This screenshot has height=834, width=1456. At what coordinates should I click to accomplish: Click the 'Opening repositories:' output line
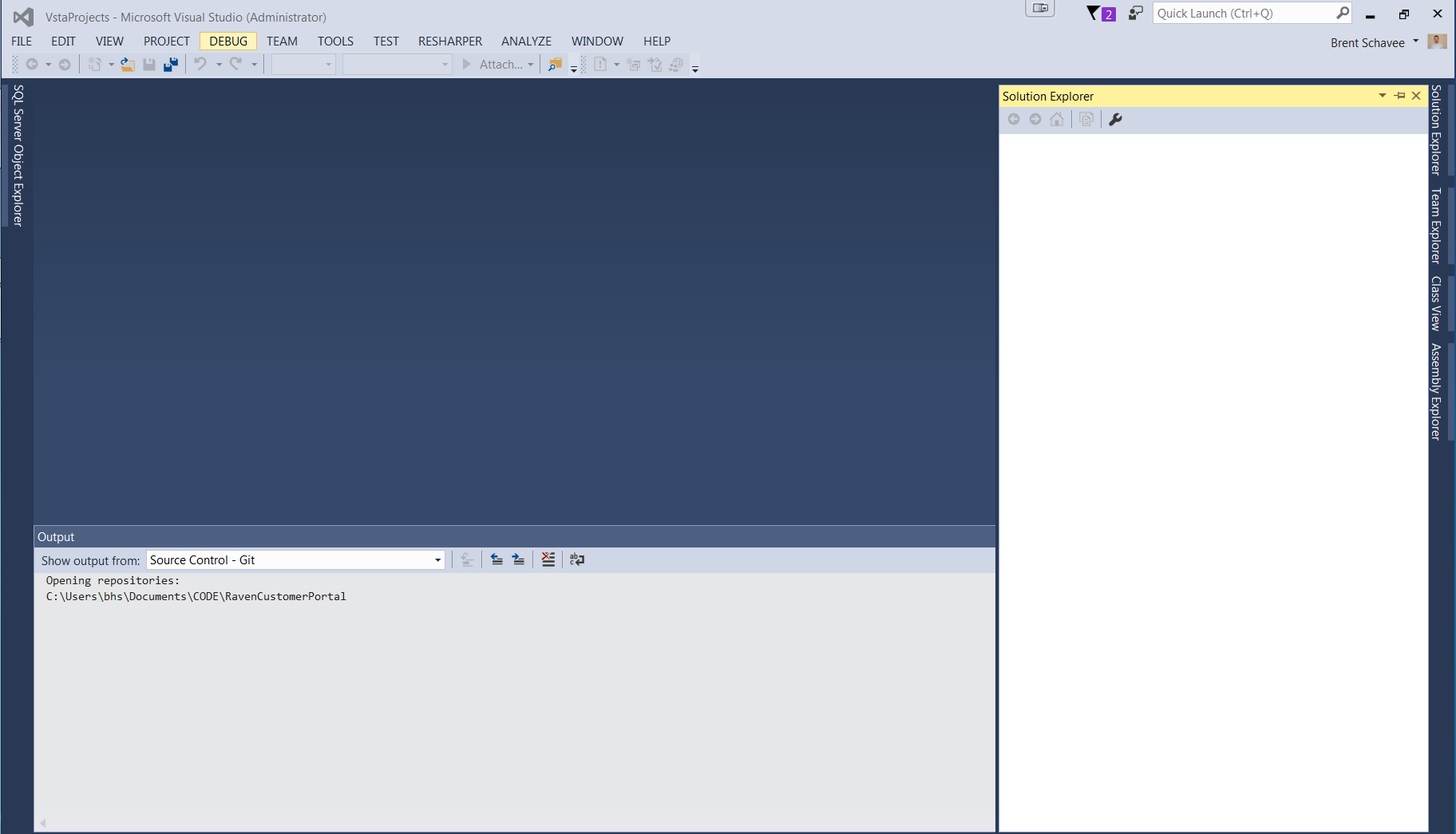(x=113, y=580)
